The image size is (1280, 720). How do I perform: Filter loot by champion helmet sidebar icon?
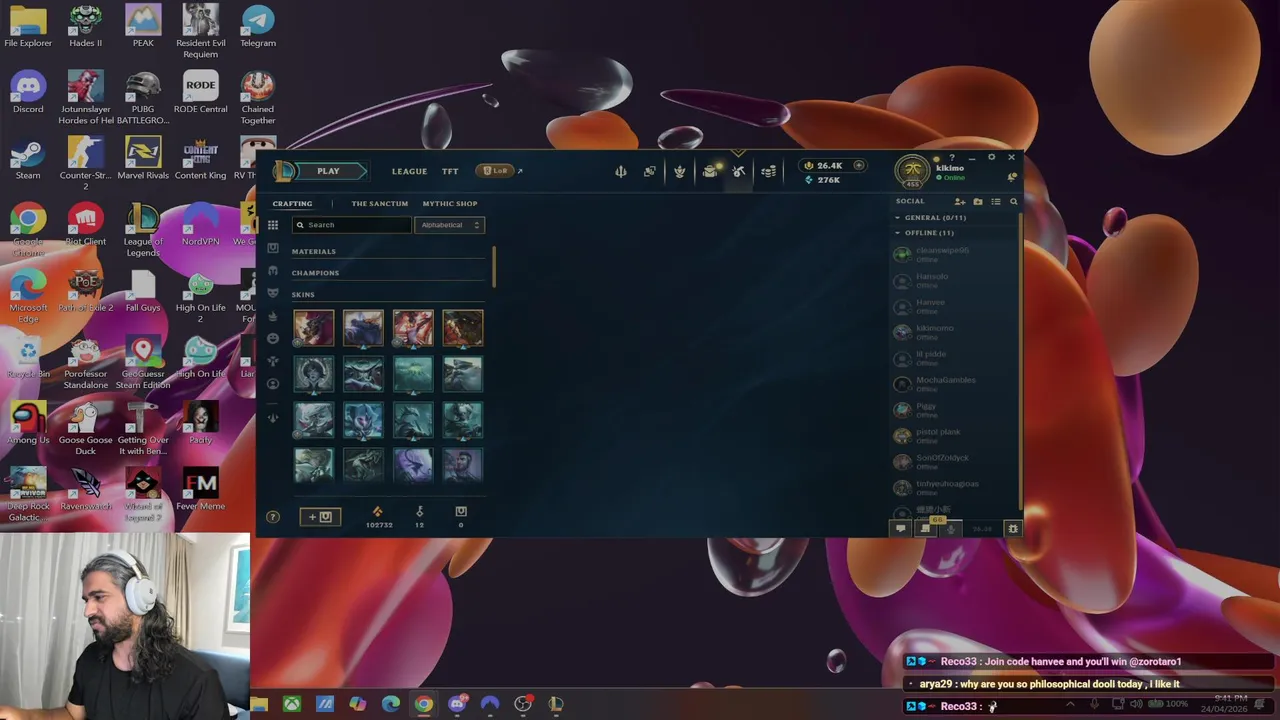(273, 271)
